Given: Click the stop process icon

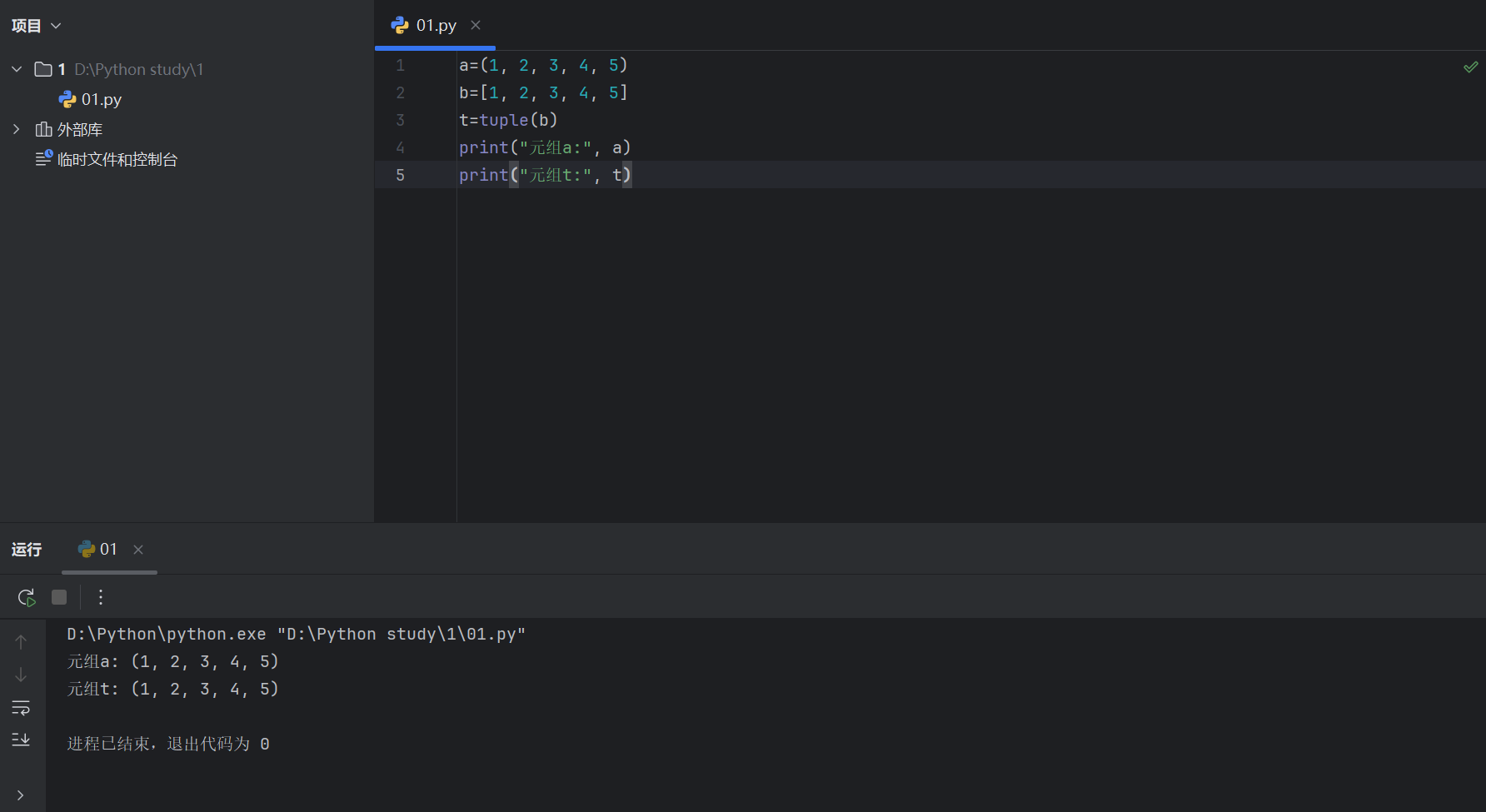Looking at the screenshot, I should 58,597.
